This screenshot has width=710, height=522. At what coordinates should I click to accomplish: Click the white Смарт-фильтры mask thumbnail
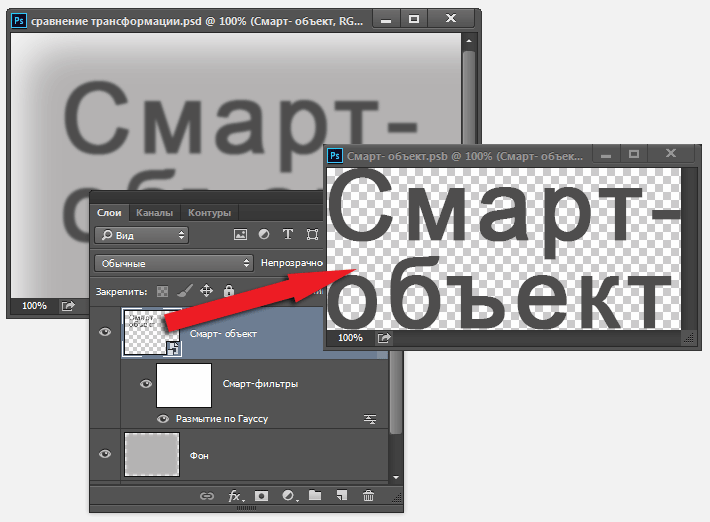(184, 385)
